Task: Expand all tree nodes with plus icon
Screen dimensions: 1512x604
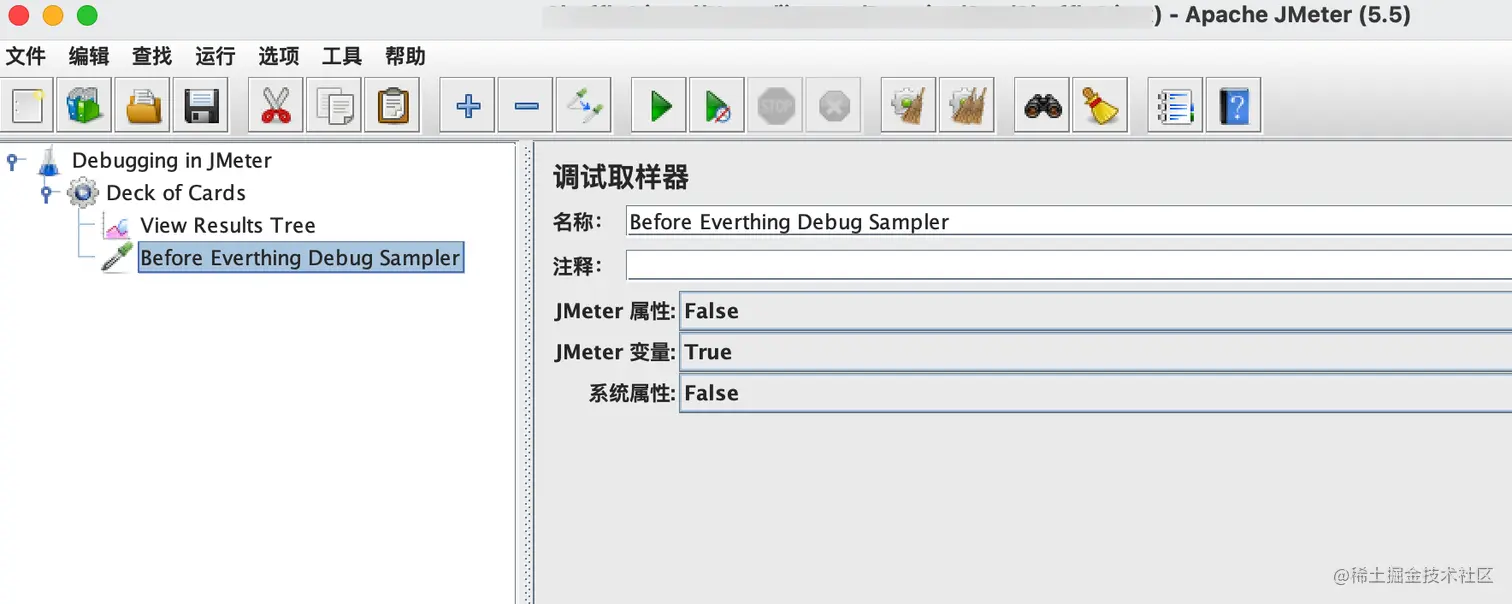Action: click(x=468, y=105)
